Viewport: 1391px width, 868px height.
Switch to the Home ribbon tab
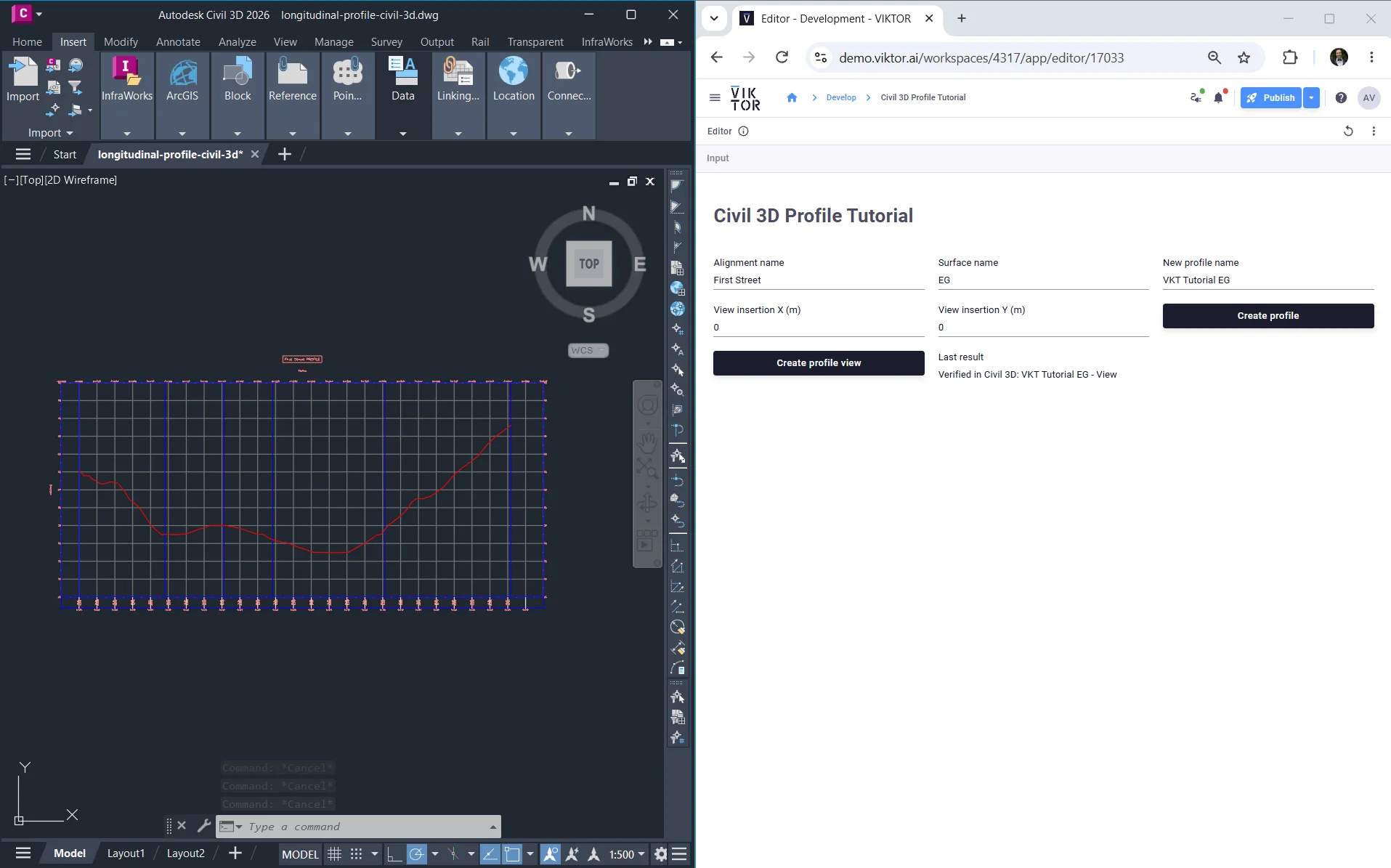click(x=27, y=42)
